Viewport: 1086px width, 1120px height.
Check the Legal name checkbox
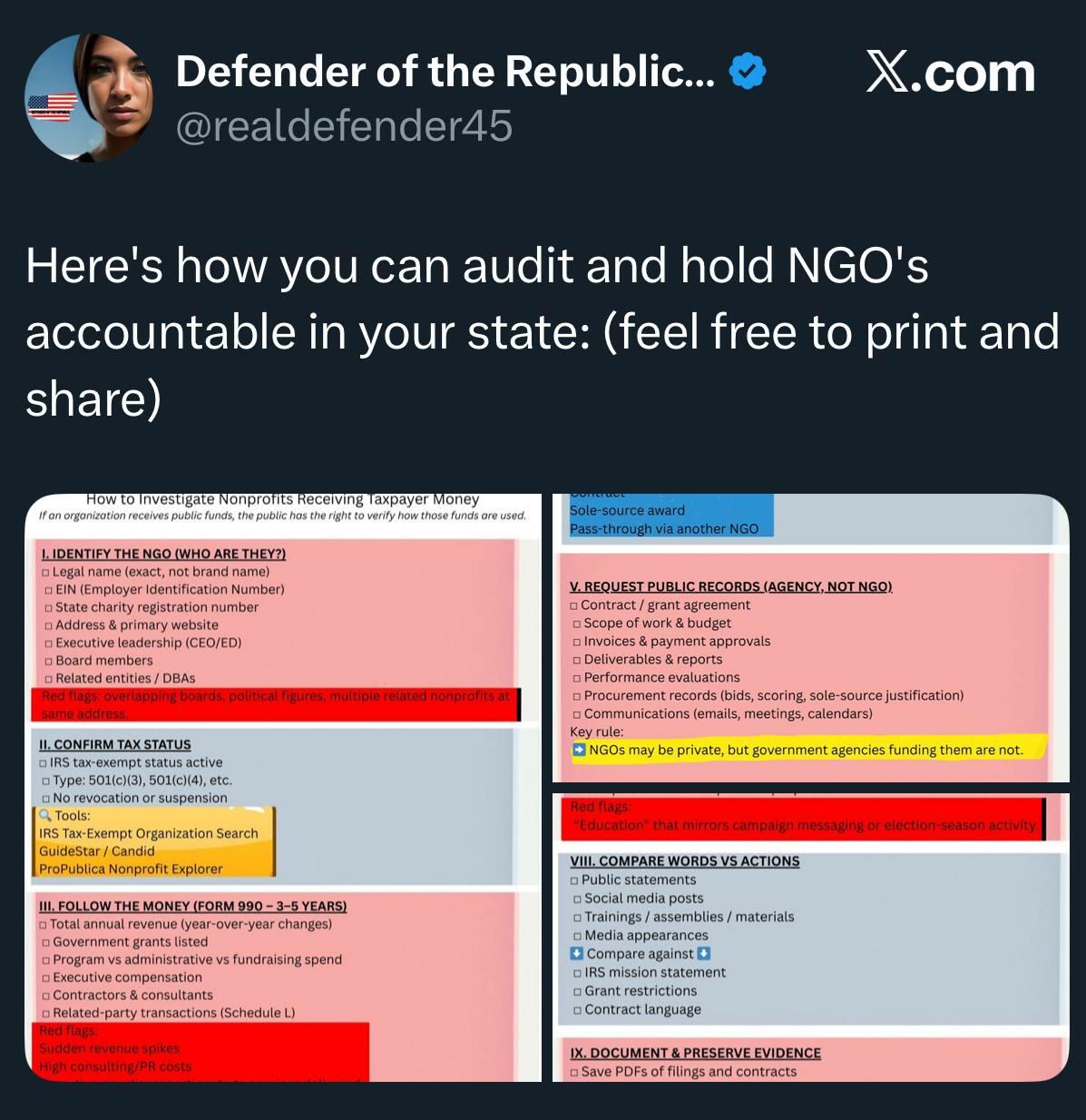pos(45,572)
